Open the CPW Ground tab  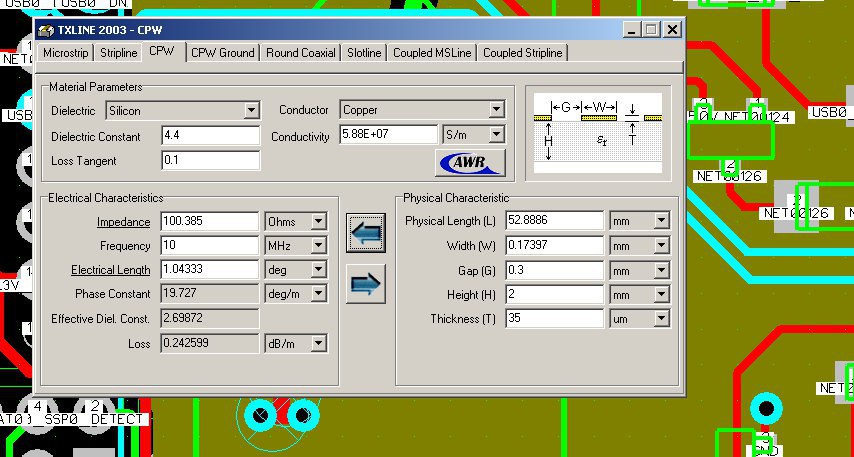[x=223, y=53]
